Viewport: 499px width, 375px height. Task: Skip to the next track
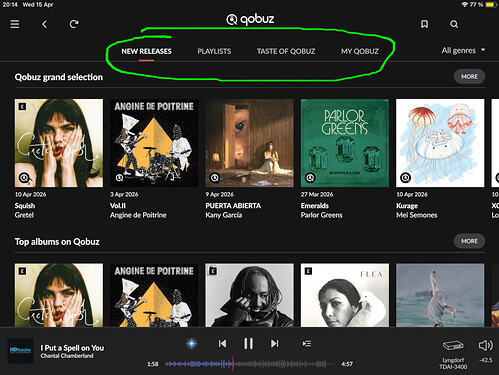(274, 343)
